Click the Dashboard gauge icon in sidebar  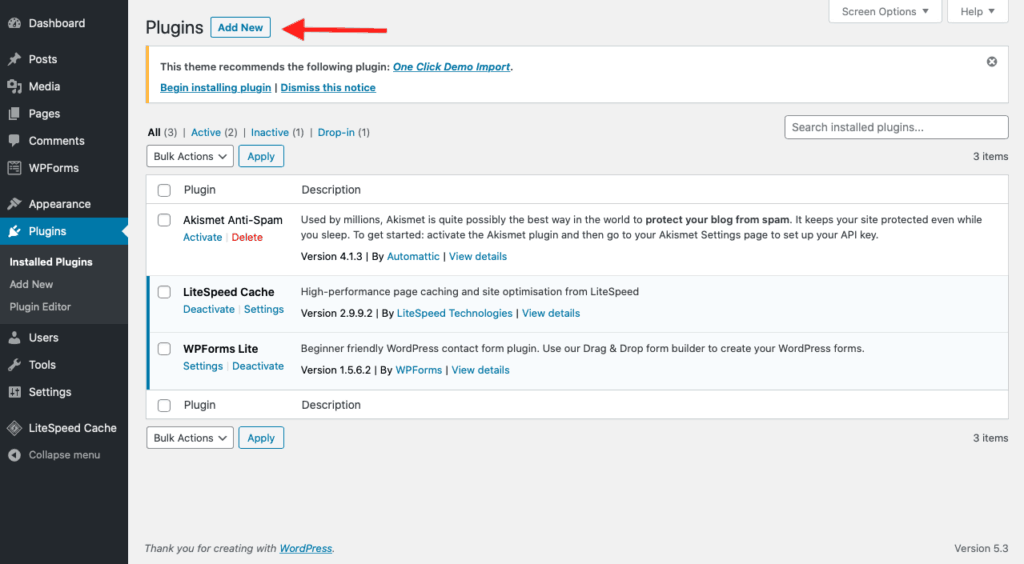[14, 23]
